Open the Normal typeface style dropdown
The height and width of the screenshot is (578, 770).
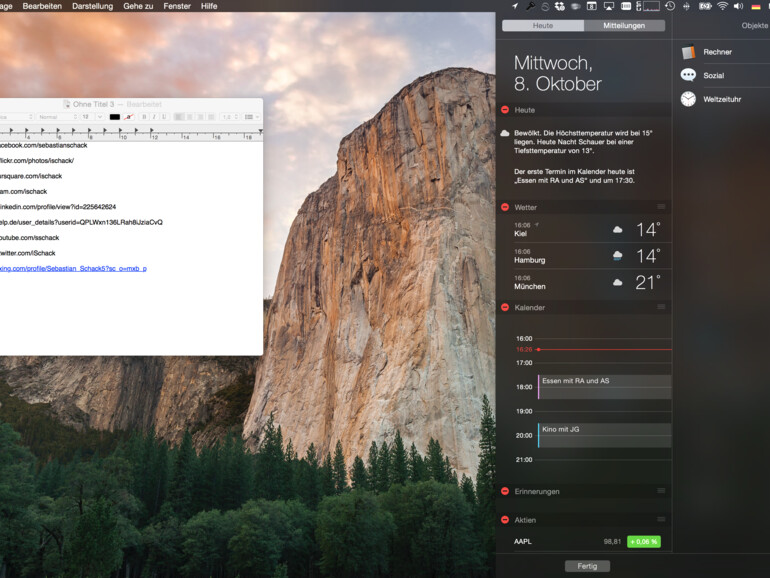57,117
